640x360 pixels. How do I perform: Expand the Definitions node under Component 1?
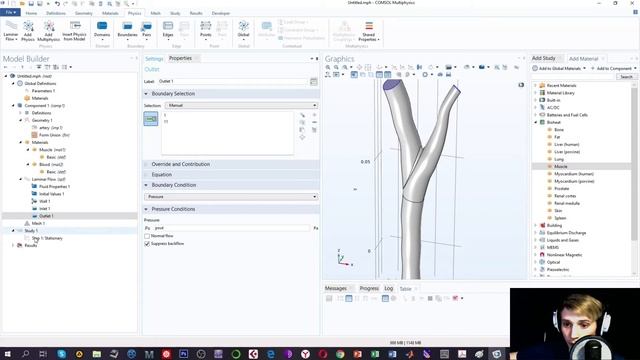20,113
